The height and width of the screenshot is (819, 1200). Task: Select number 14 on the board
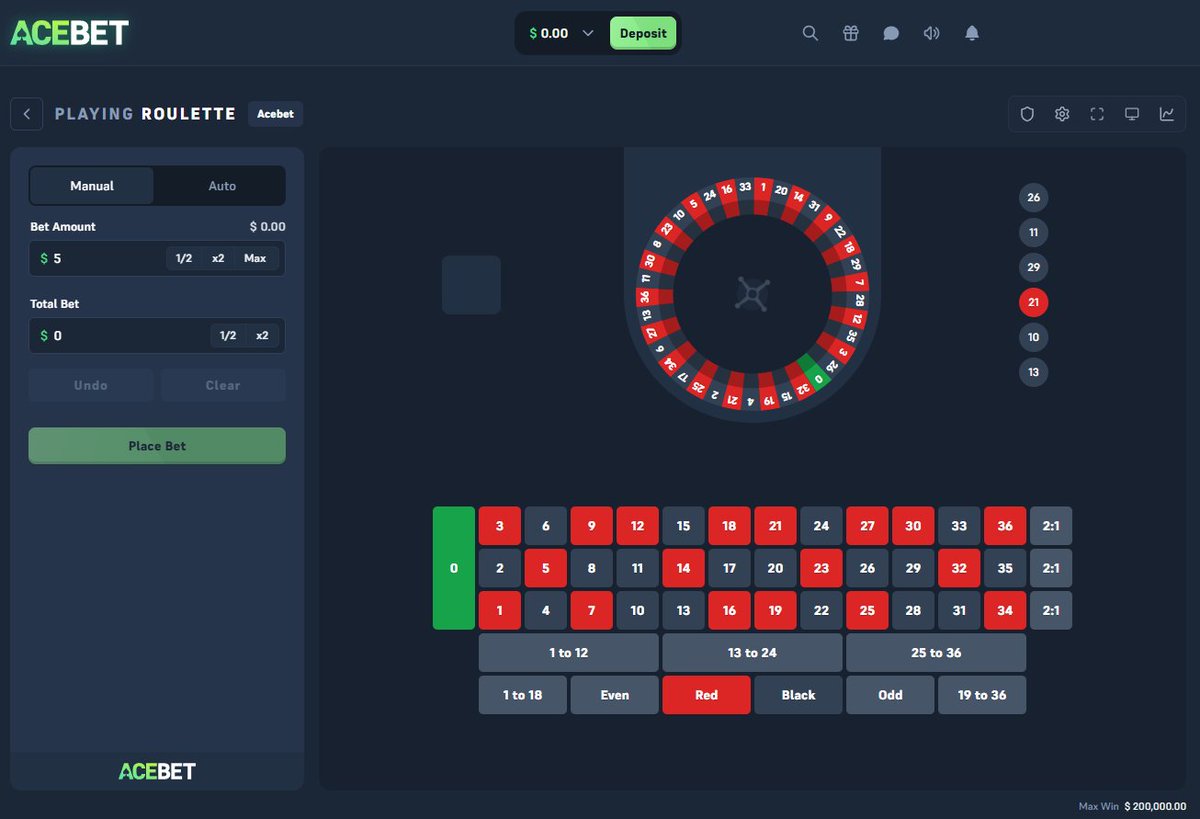tap(683, 568)
